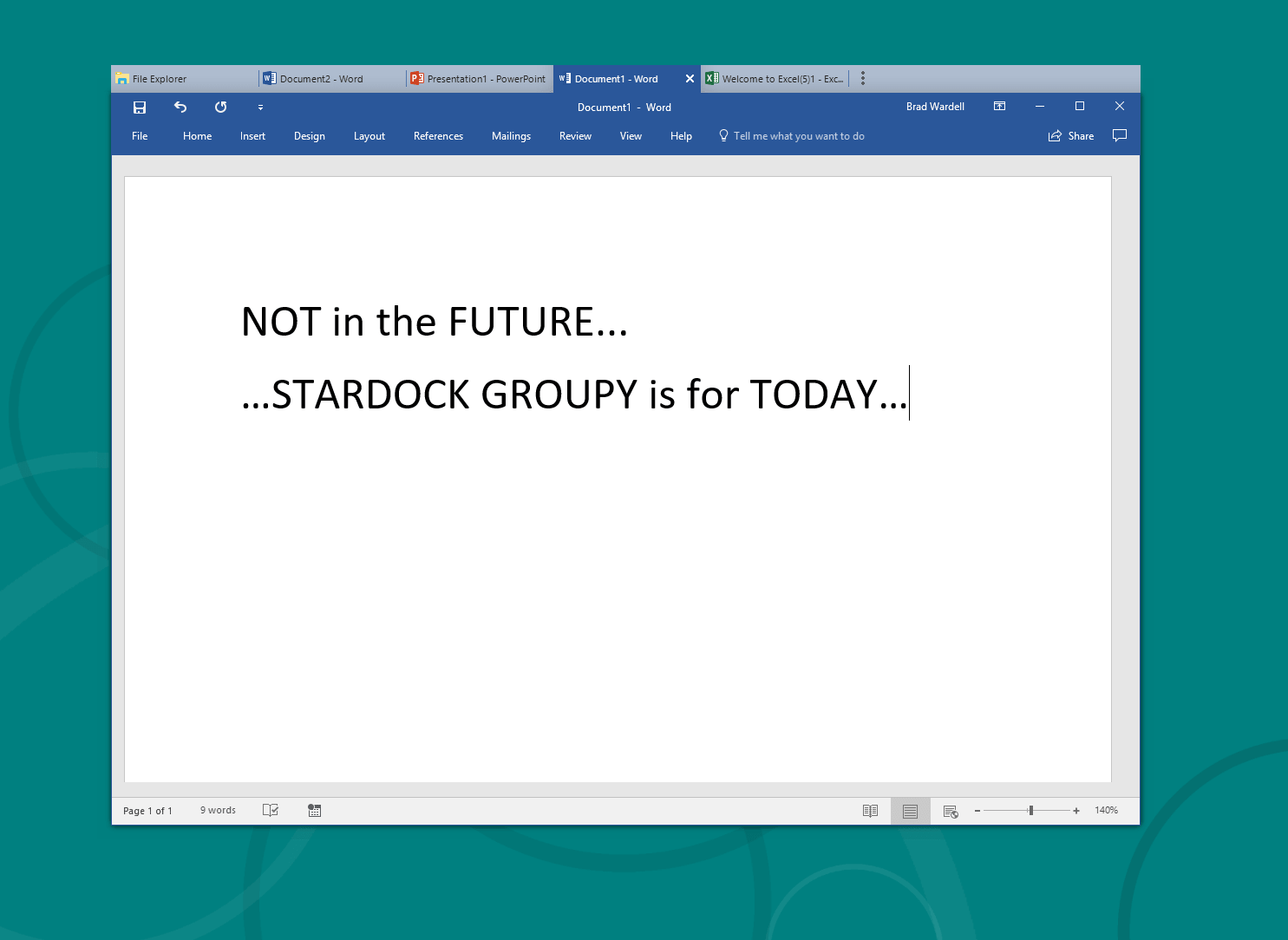Click the zoom in plus button
Screen dimensions: 1288x940
click(x=1076, y=811)
